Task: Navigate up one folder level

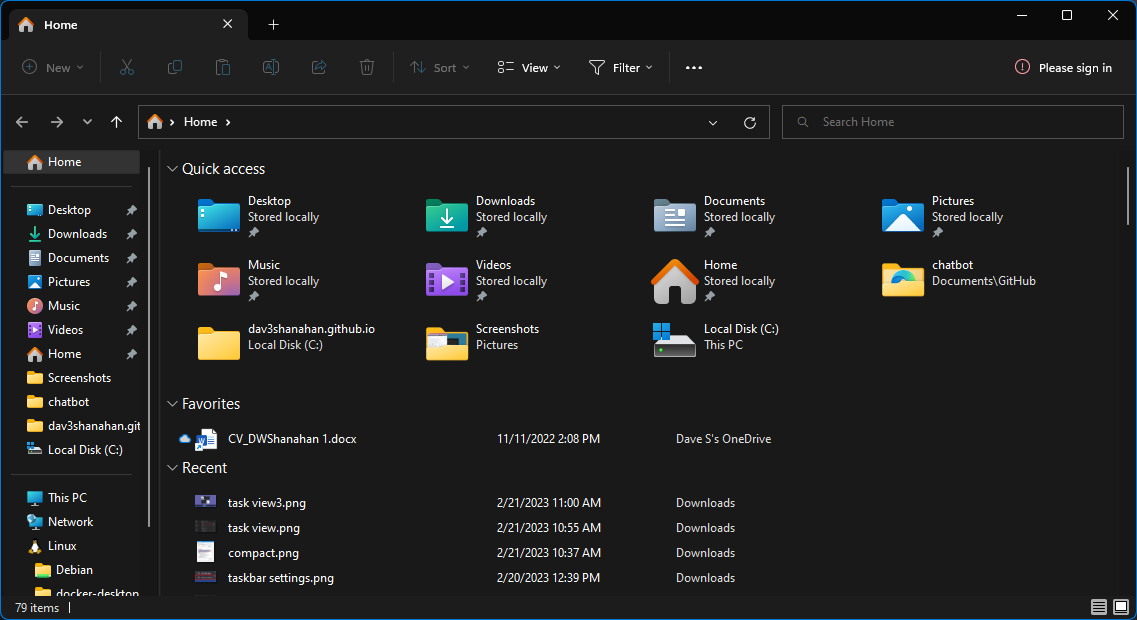Action: pos(116,122)
